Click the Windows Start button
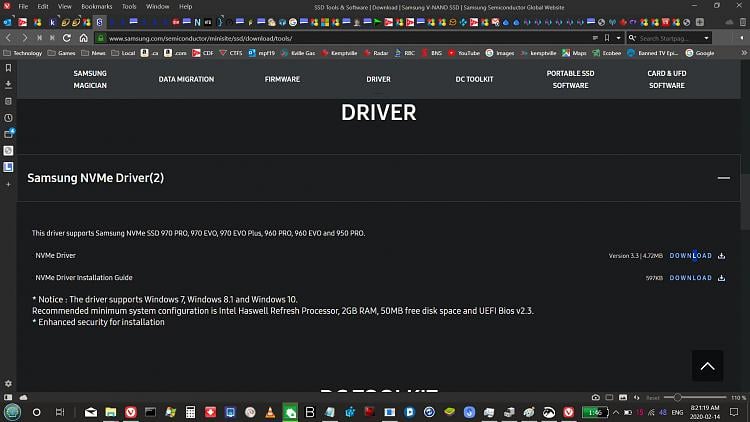Screen dimensions: 750x422 coord(12,412)
